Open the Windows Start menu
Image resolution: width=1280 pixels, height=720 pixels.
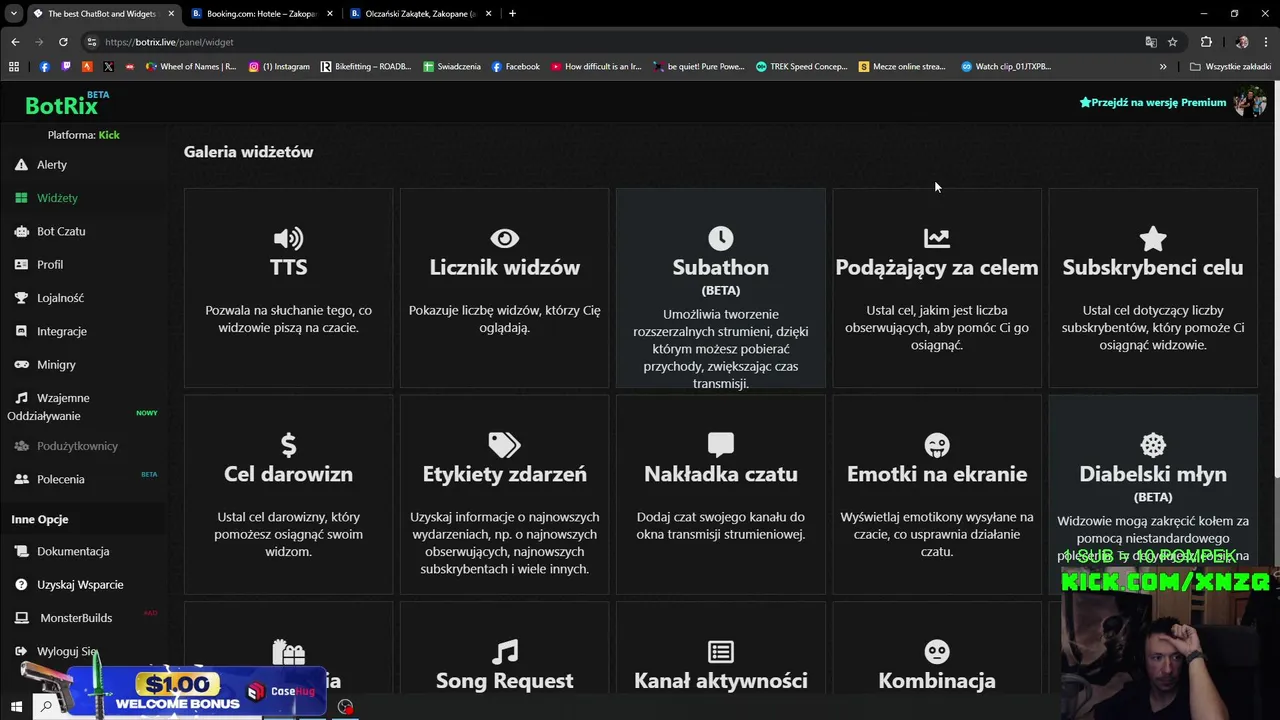click(16, 706)
